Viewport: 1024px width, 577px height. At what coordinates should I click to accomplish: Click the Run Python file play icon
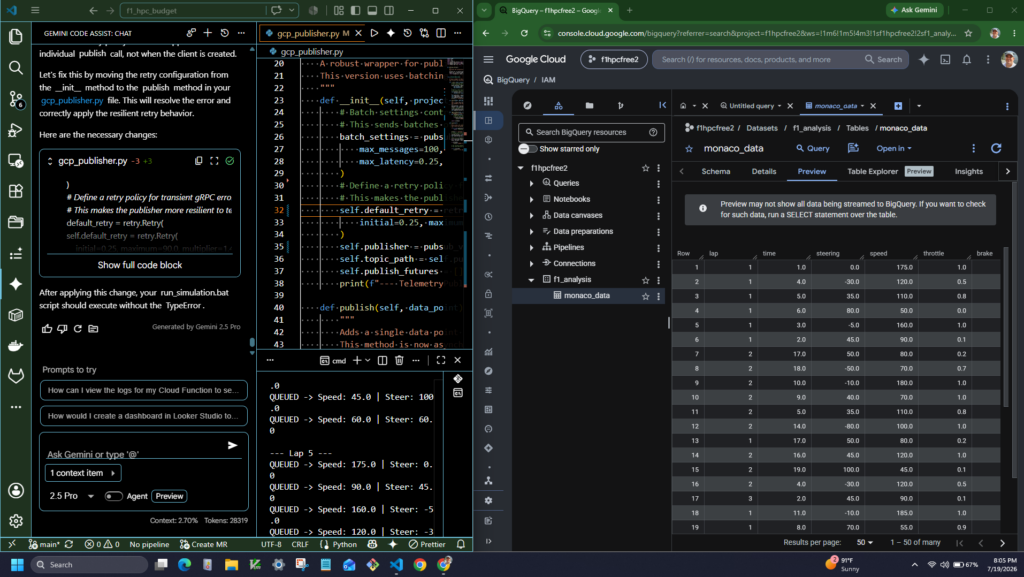tap(374, 33)
